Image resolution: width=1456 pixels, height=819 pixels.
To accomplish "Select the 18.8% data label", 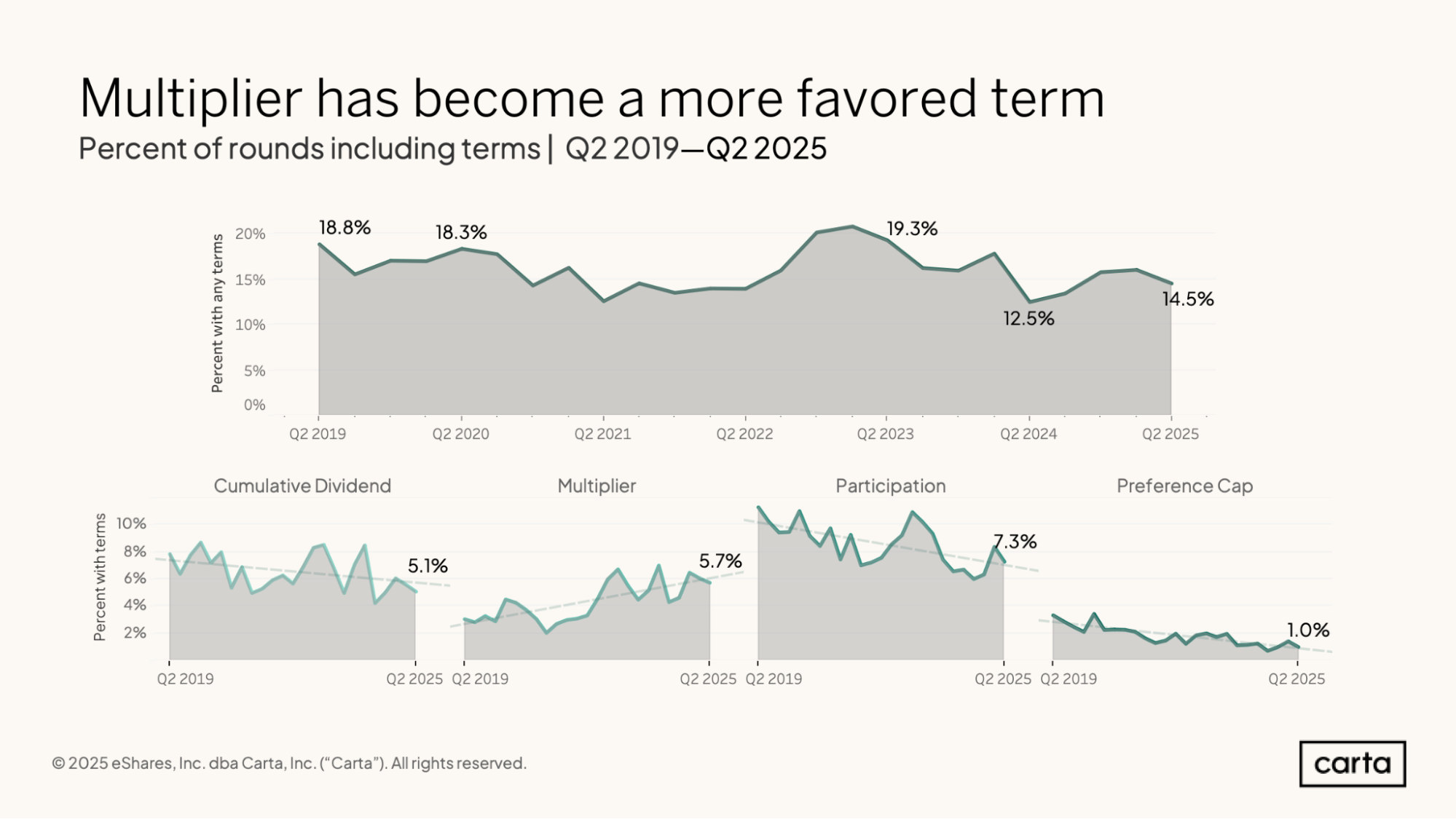I will pos(345,228).
